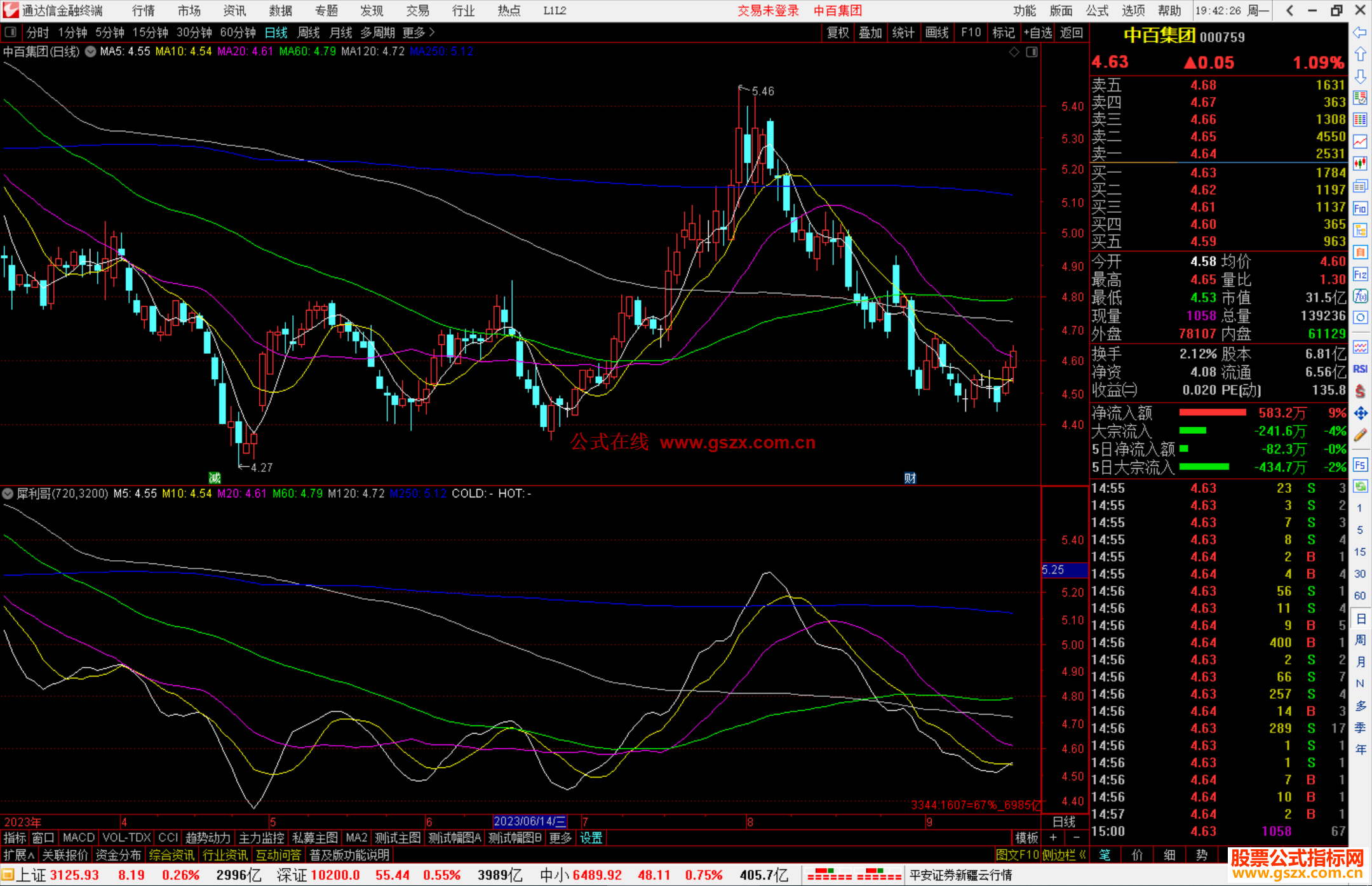Viewport: 1372px width, 886px height.
Task: Click the F12 sidebar icon
Action: click(x=1359, y=274)
